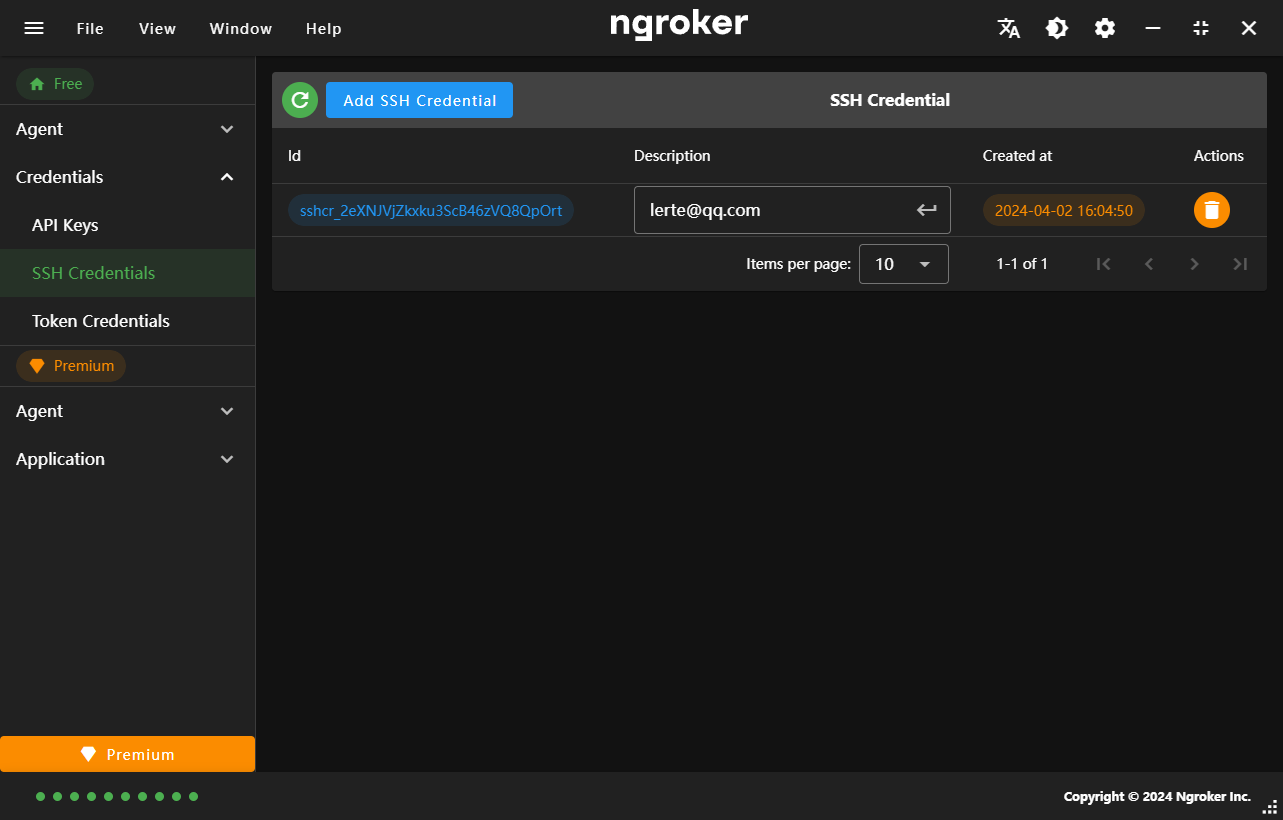Delete the lerte@qq.com SSH credential
This screenshot has height=820, width=1283.
(x=1212, y=210)
